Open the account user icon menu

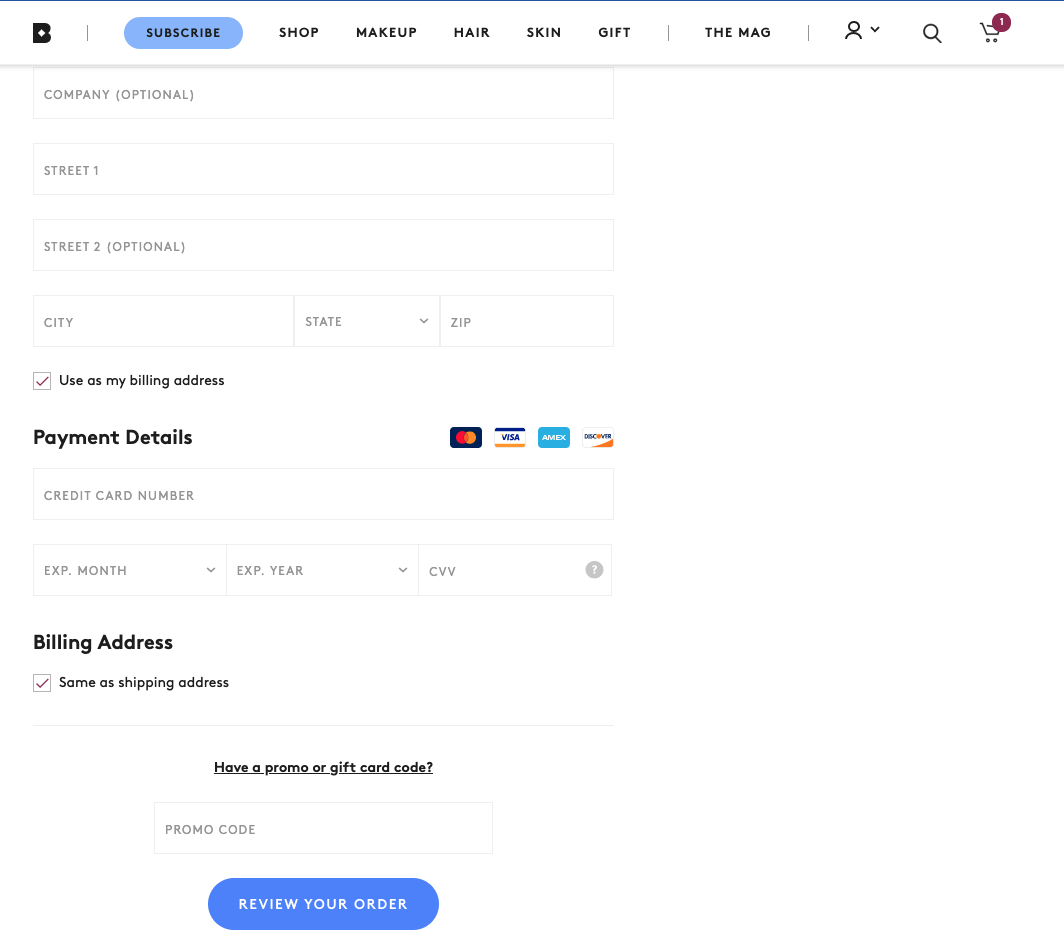(x=853, y=31)
